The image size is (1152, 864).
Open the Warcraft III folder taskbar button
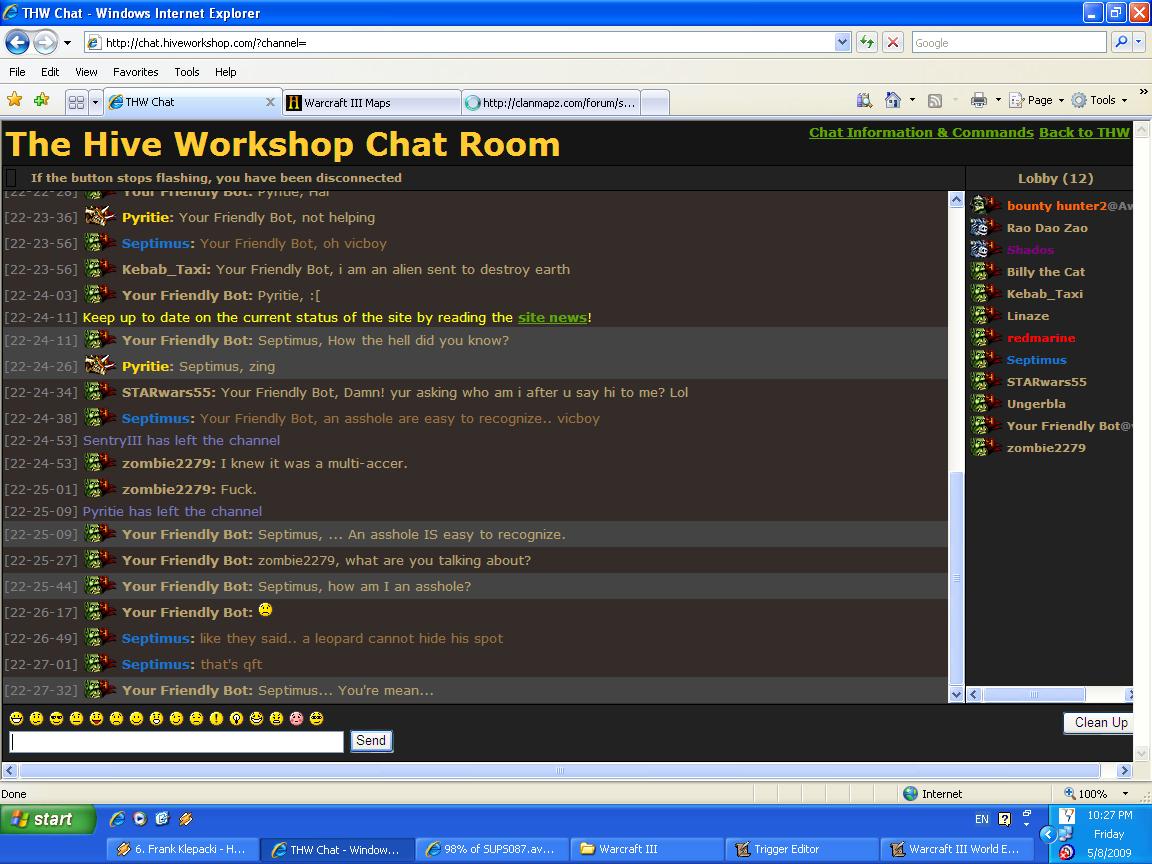648,849
